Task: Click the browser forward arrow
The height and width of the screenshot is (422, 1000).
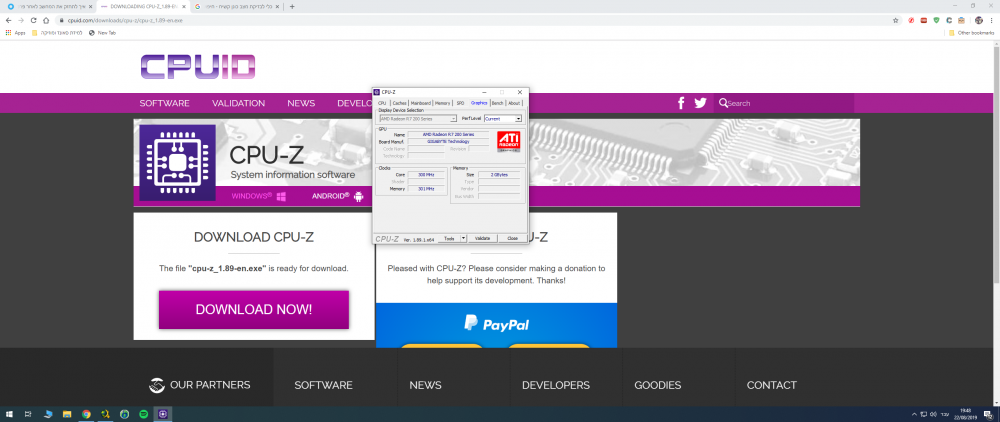Action: (x=21, y=20)
